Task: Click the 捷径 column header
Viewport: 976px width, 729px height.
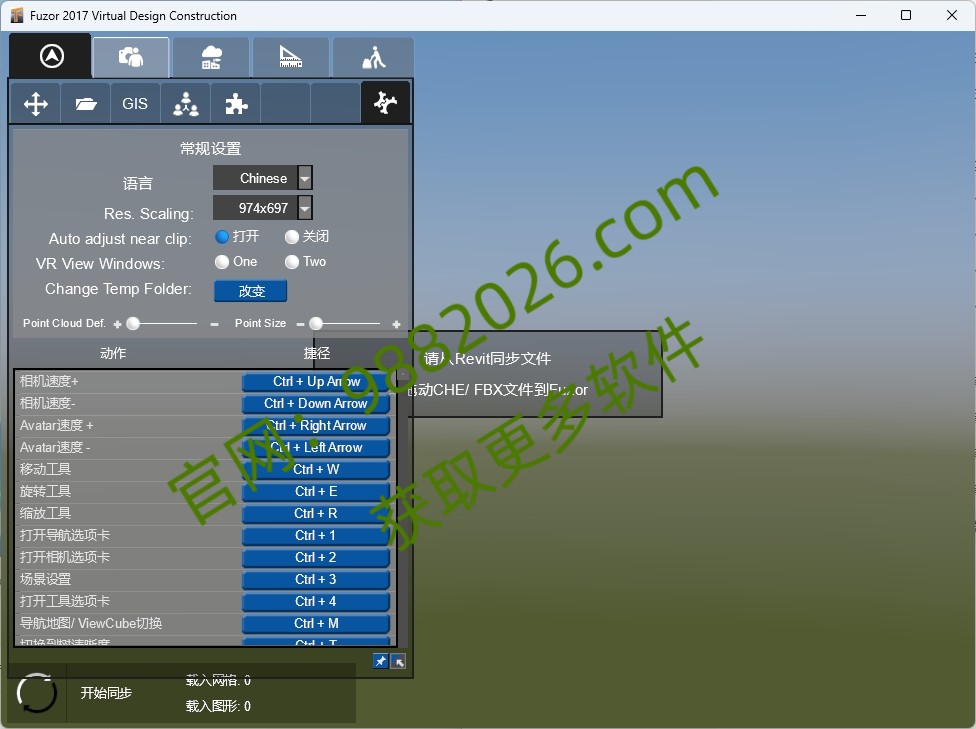Action: click(x=316, y=353)
